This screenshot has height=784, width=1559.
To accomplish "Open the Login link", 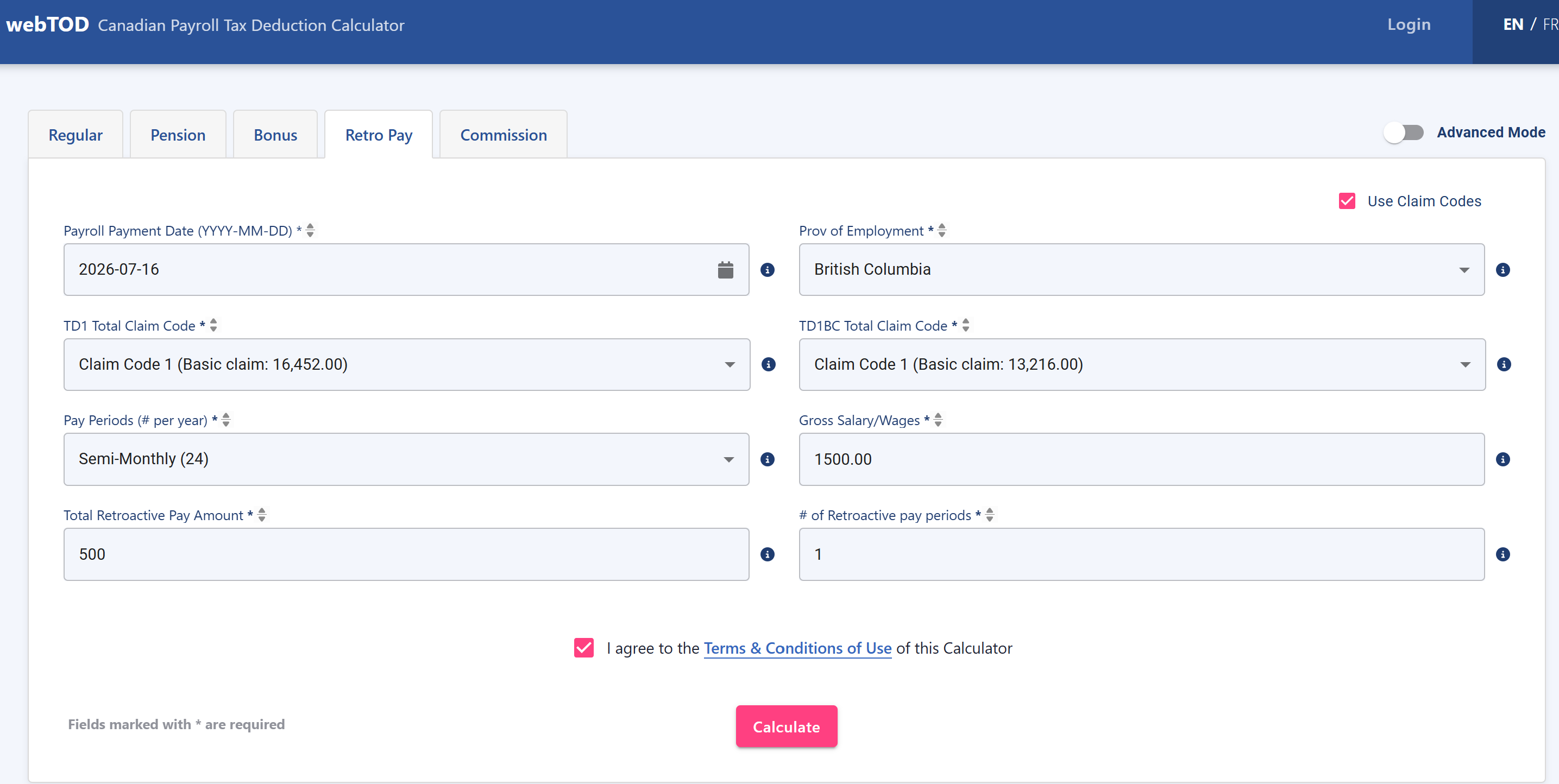I will point(1409,25).
